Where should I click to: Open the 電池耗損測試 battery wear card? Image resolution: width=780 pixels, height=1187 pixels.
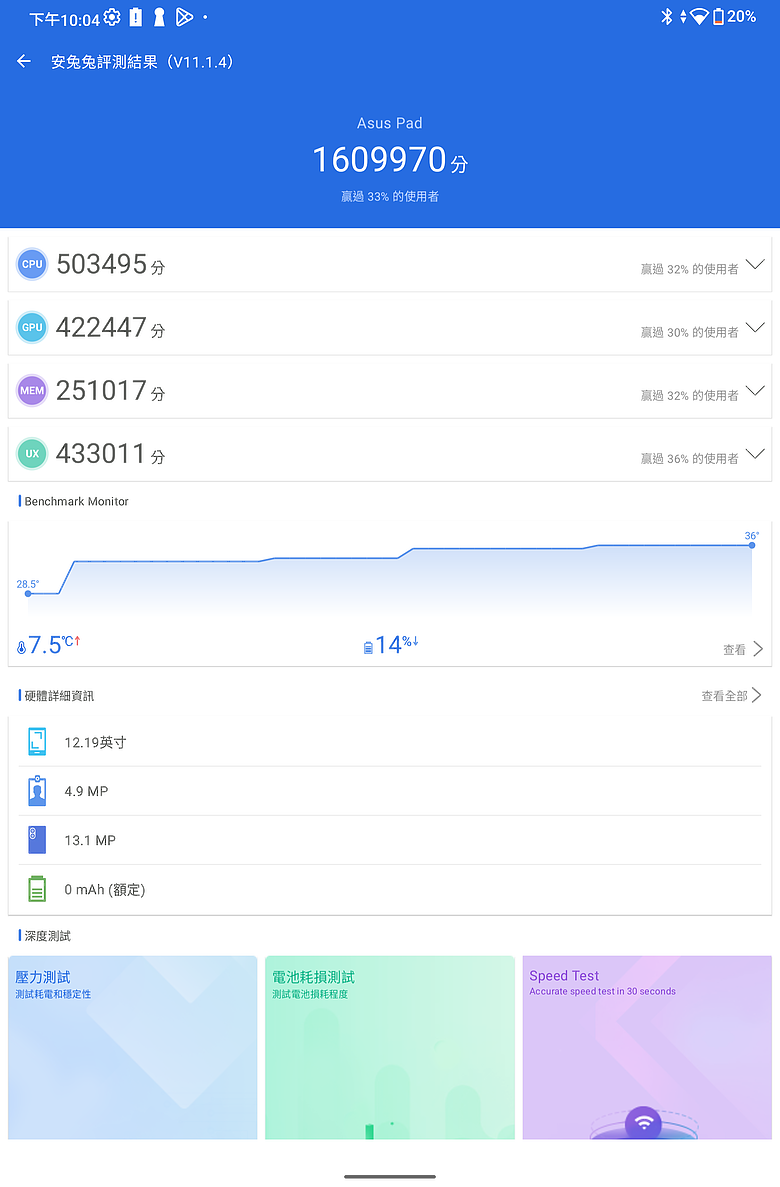pyautogui.click(x=390, y=1048)
